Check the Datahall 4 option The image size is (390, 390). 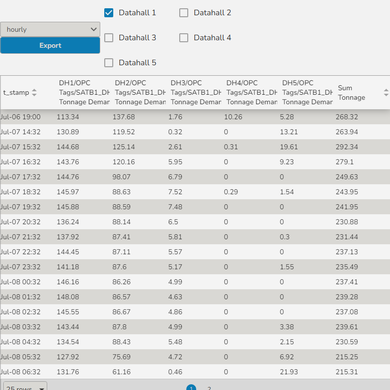(184, 38)
